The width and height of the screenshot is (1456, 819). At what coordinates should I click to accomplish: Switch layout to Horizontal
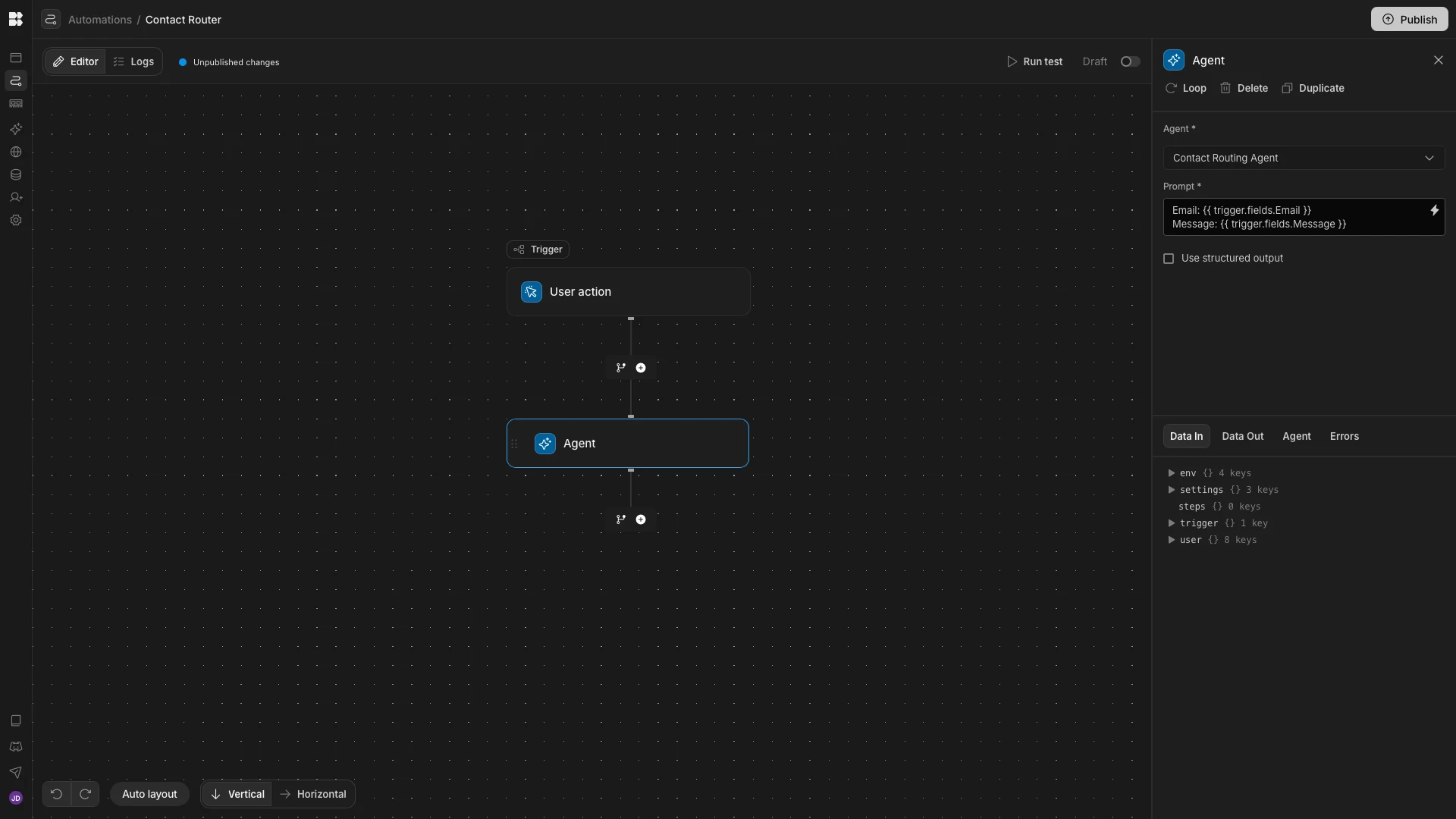pyautogui.click(x=313, y=794)
